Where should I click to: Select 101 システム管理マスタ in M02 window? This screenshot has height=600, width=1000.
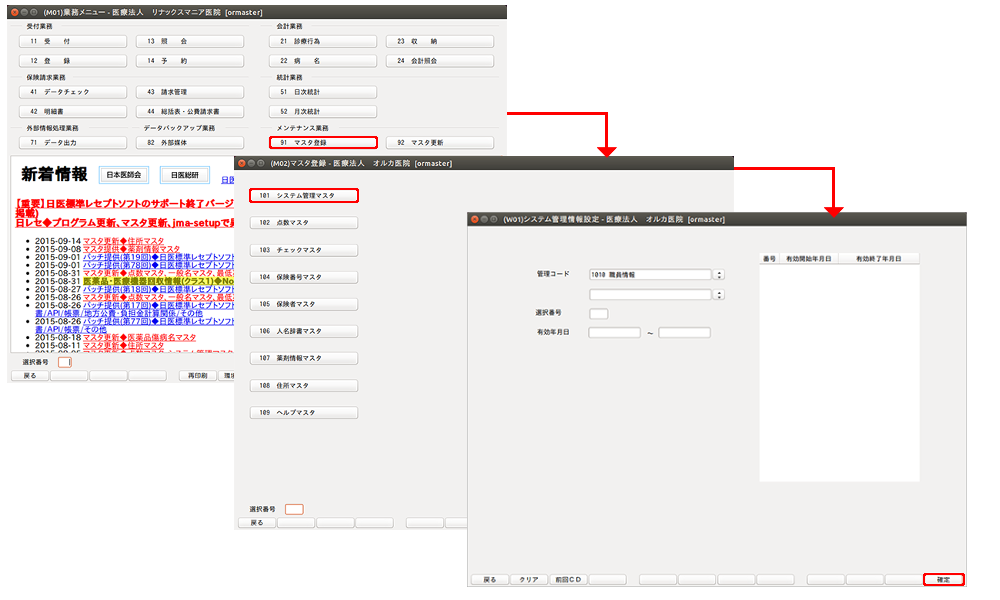point(304,196)
